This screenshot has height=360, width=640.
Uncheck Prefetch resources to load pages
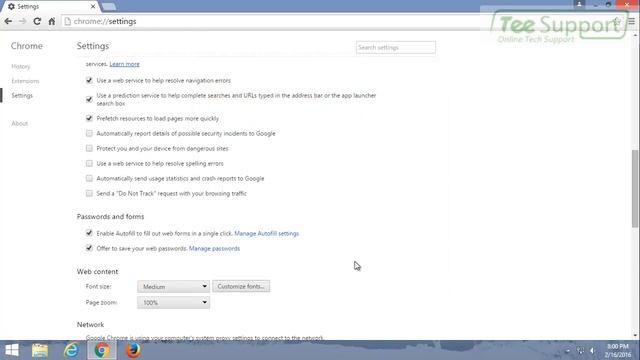pyautogui.click(x=89, y=118)
